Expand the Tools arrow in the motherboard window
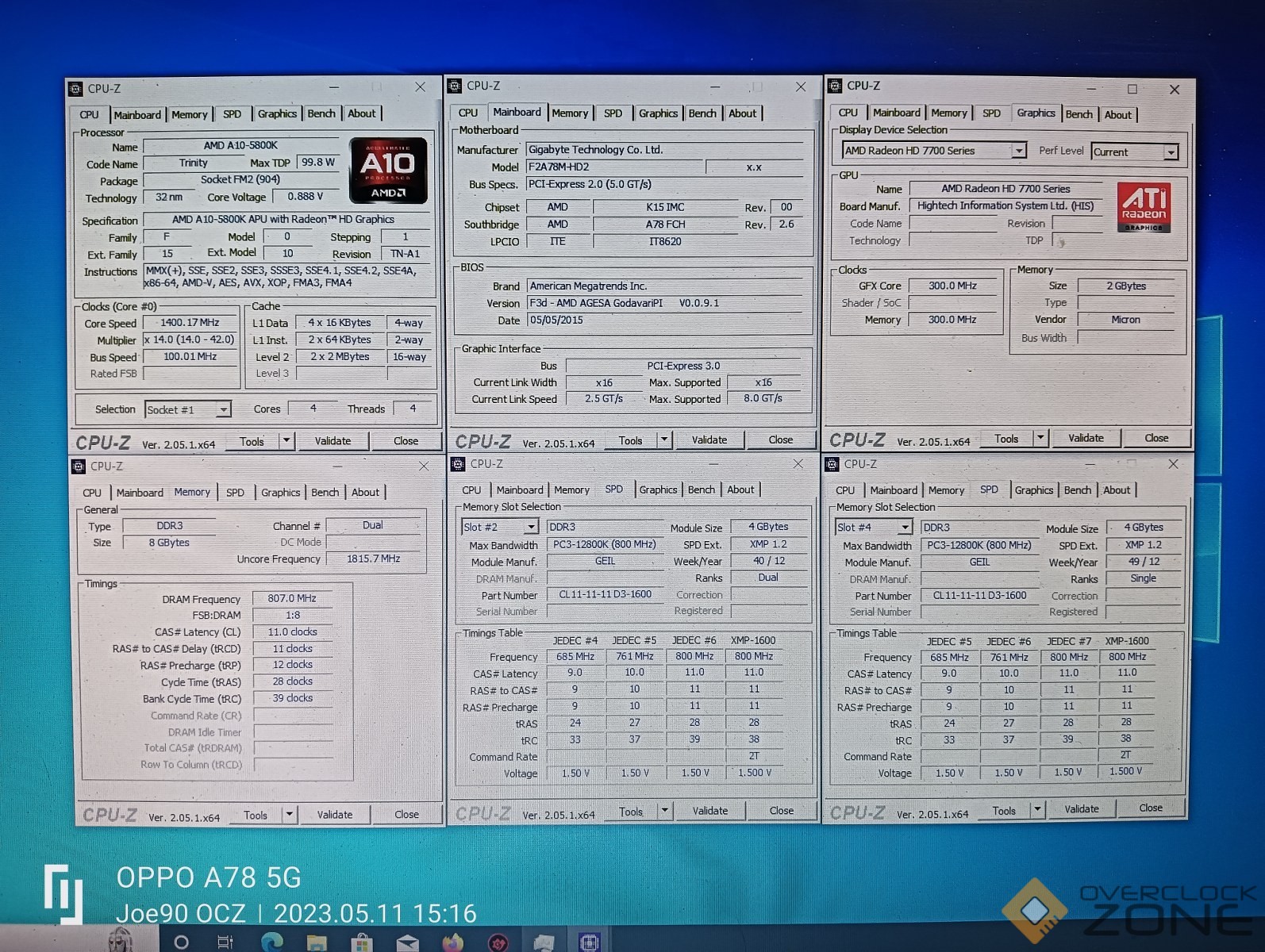The width and height of the screenshot is (1265, 952). [664, 440]
